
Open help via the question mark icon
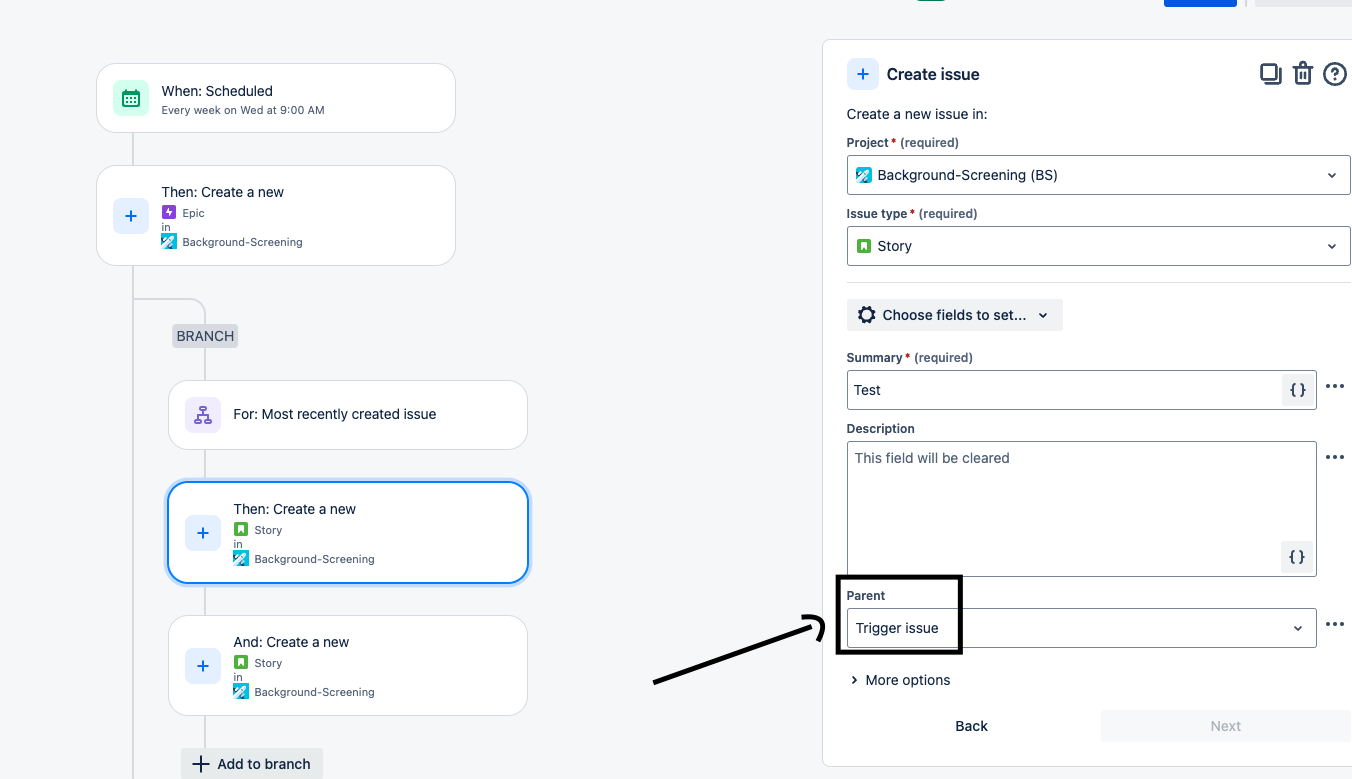(x=1334, y=73)
